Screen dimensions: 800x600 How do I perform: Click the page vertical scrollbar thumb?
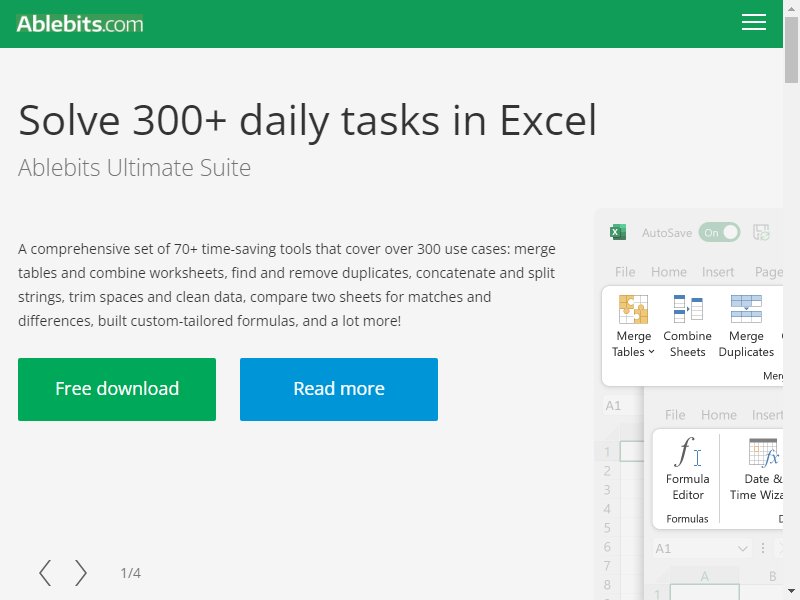pos(791,49)
